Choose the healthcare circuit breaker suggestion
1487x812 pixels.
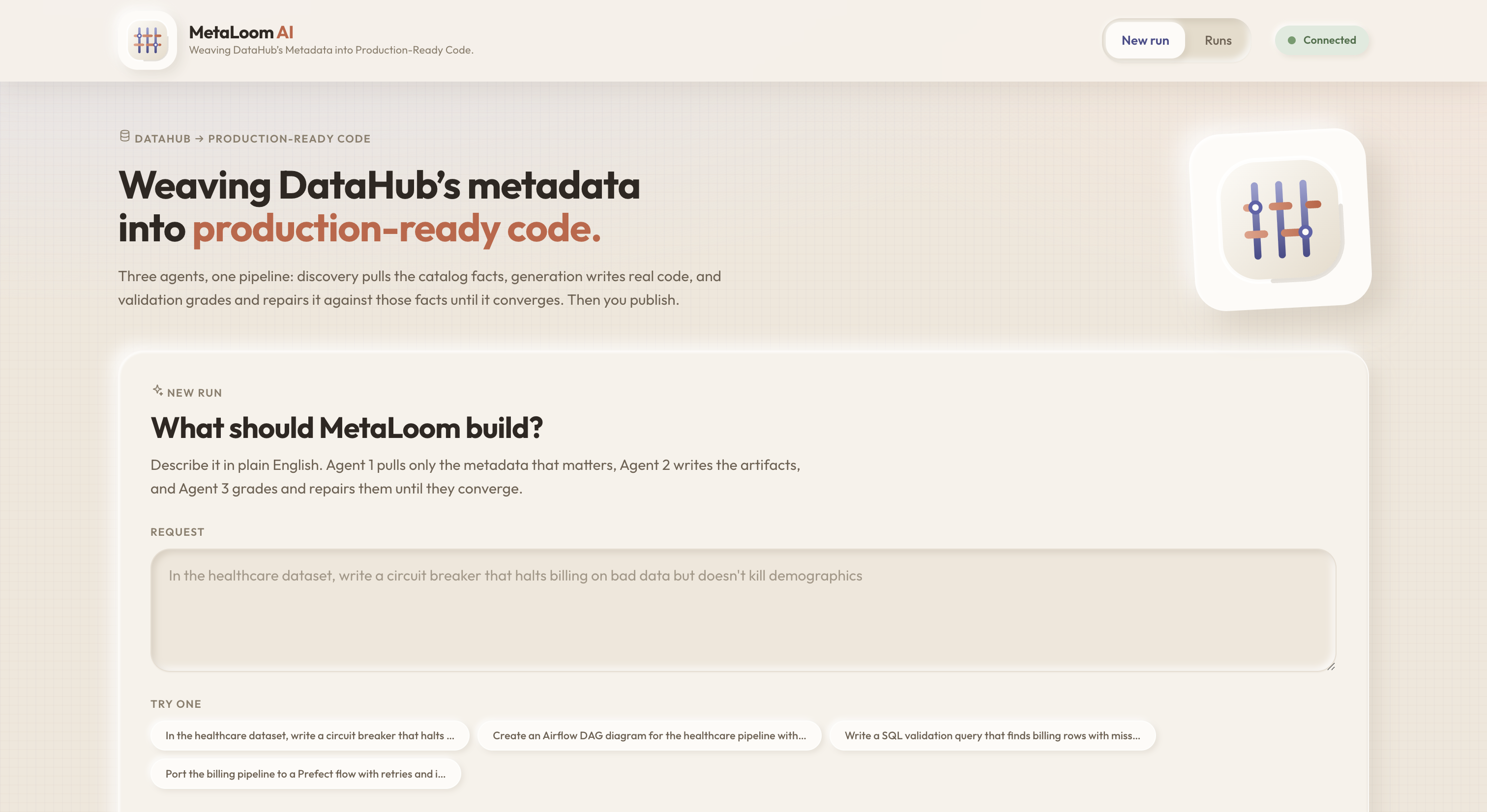tap(310, 735)
